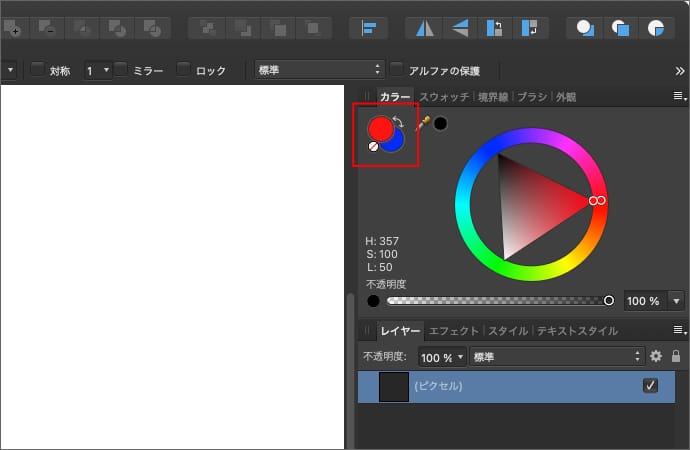Click the red primary color swatch
Image resolution: width=690 pixels, height=450 pixels.
coord(380,128)
